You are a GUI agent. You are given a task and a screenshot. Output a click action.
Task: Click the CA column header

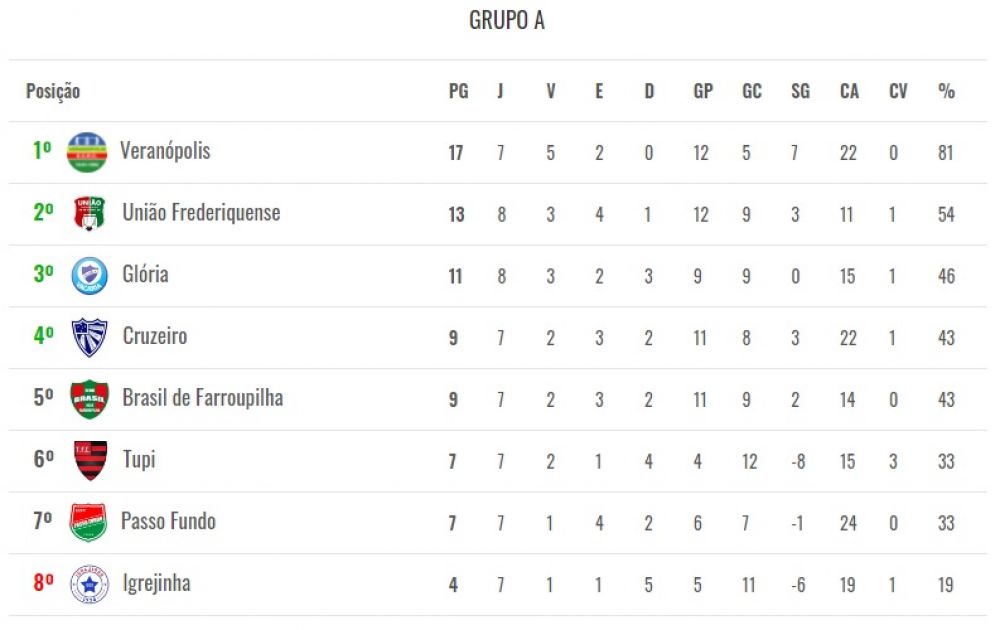point(849,91)
